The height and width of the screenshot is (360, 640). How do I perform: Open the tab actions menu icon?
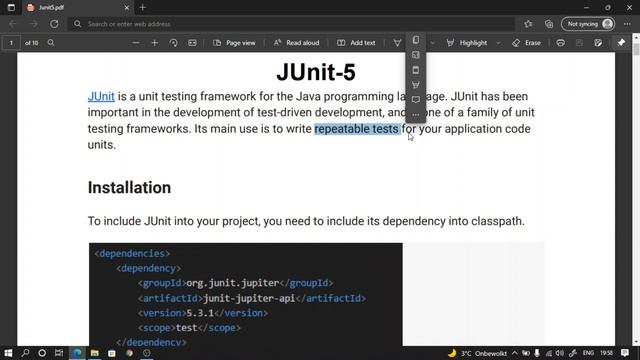tap(11, 7)
